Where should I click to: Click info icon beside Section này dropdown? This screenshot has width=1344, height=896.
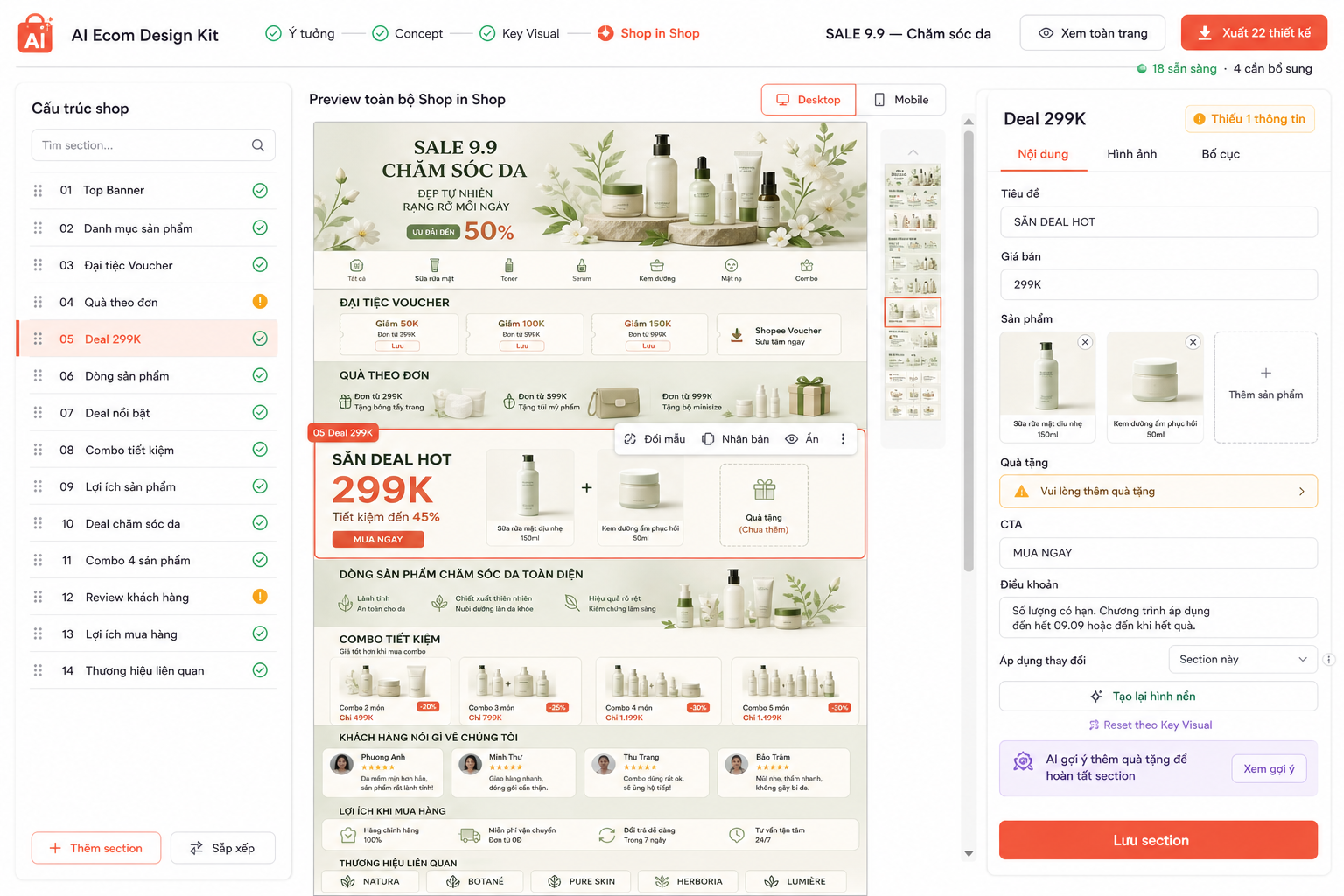pyautogui.click(x=1329, y=660)
